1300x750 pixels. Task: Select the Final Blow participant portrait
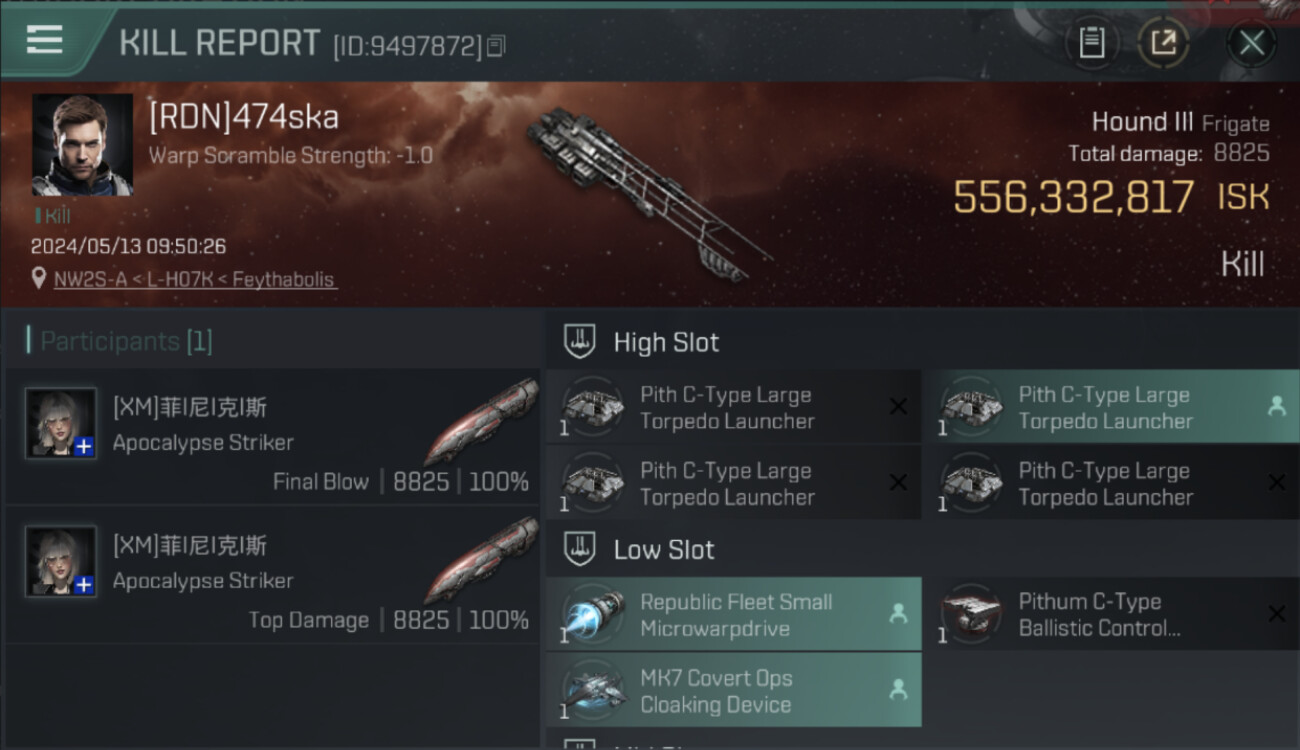coord(61,424)
